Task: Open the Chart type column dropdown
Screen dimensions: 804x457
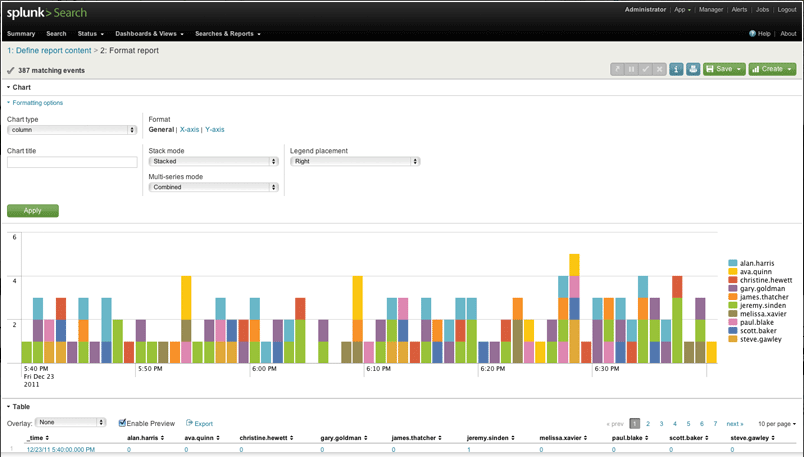Action: [x=72, y=130]
